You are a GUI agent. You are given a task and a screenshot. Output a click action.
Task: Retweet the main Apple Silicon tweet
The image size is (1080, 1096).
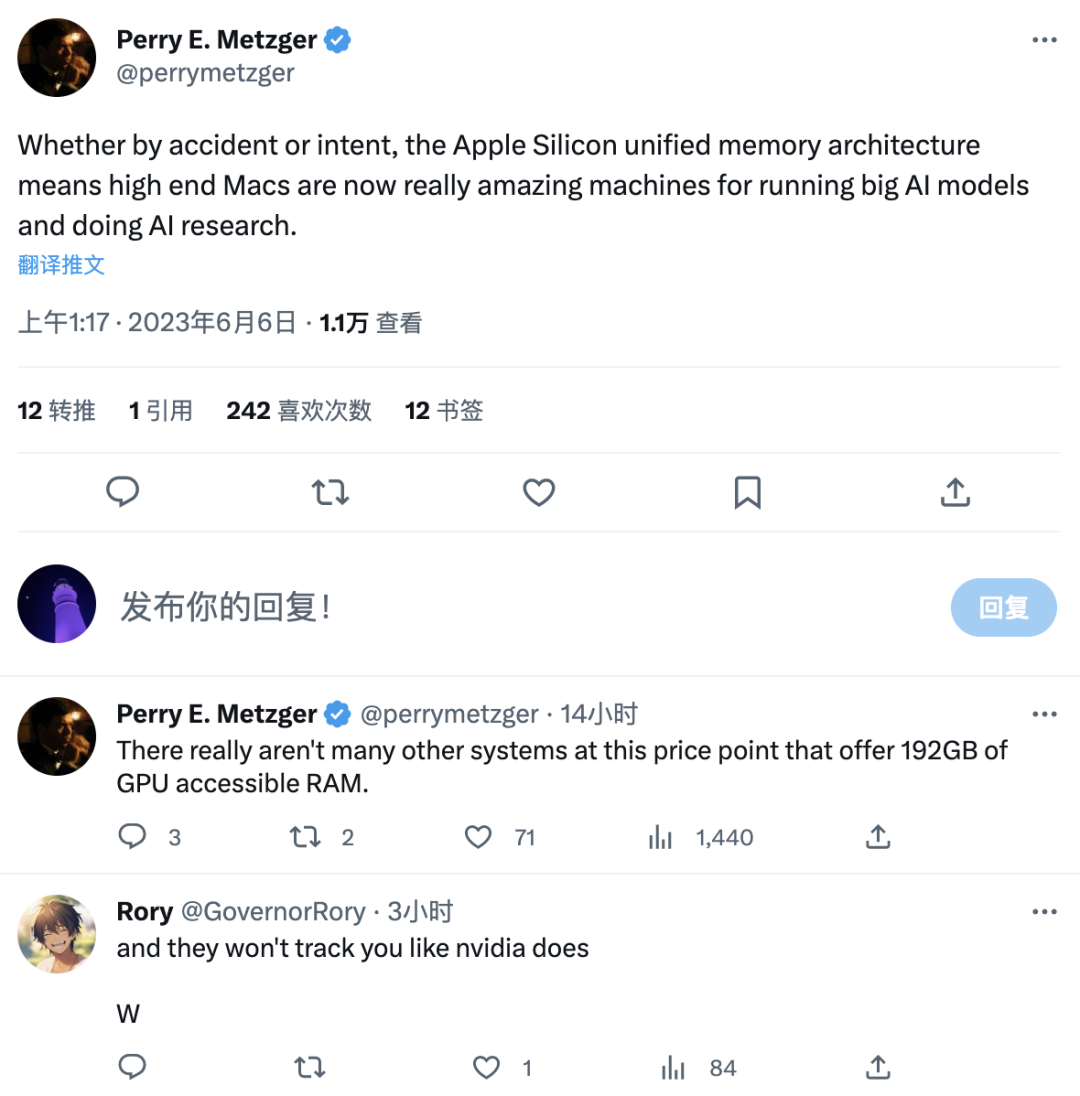click(330, 492)
